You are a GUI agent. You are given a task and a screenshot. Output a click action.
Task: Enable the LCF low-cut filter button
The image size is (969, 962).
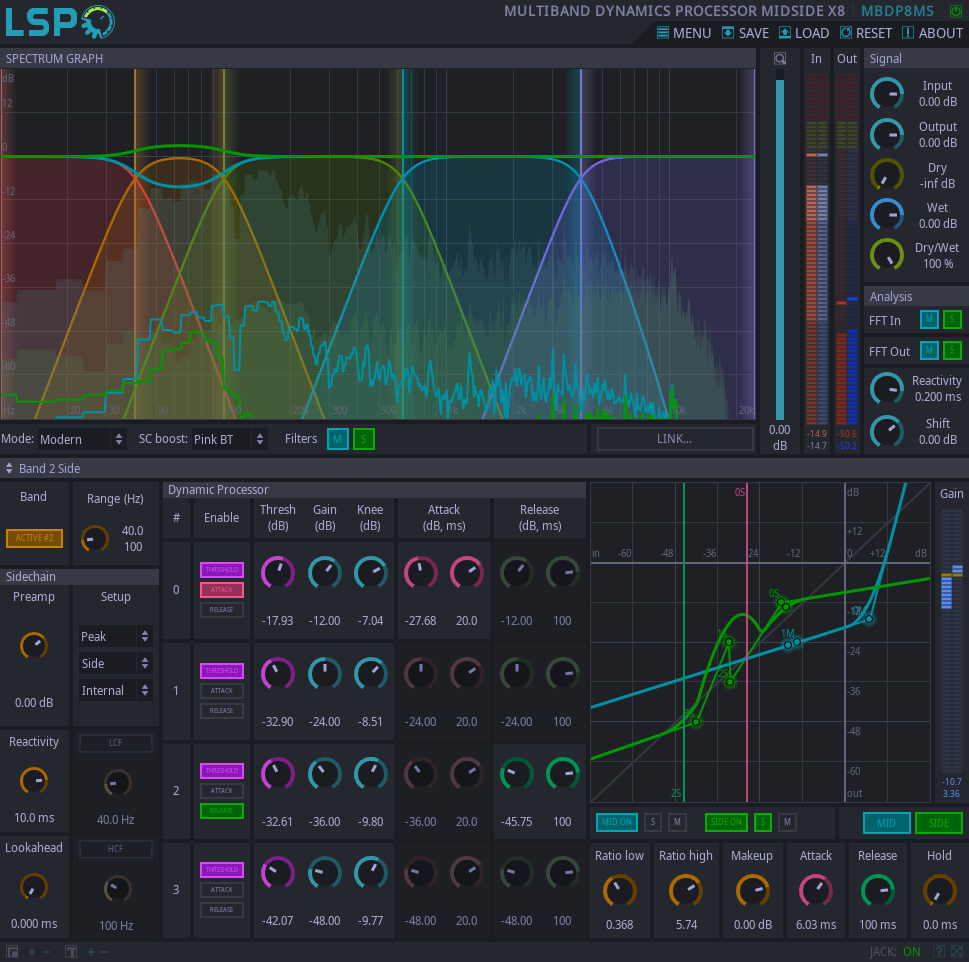[x=116, y=743]
